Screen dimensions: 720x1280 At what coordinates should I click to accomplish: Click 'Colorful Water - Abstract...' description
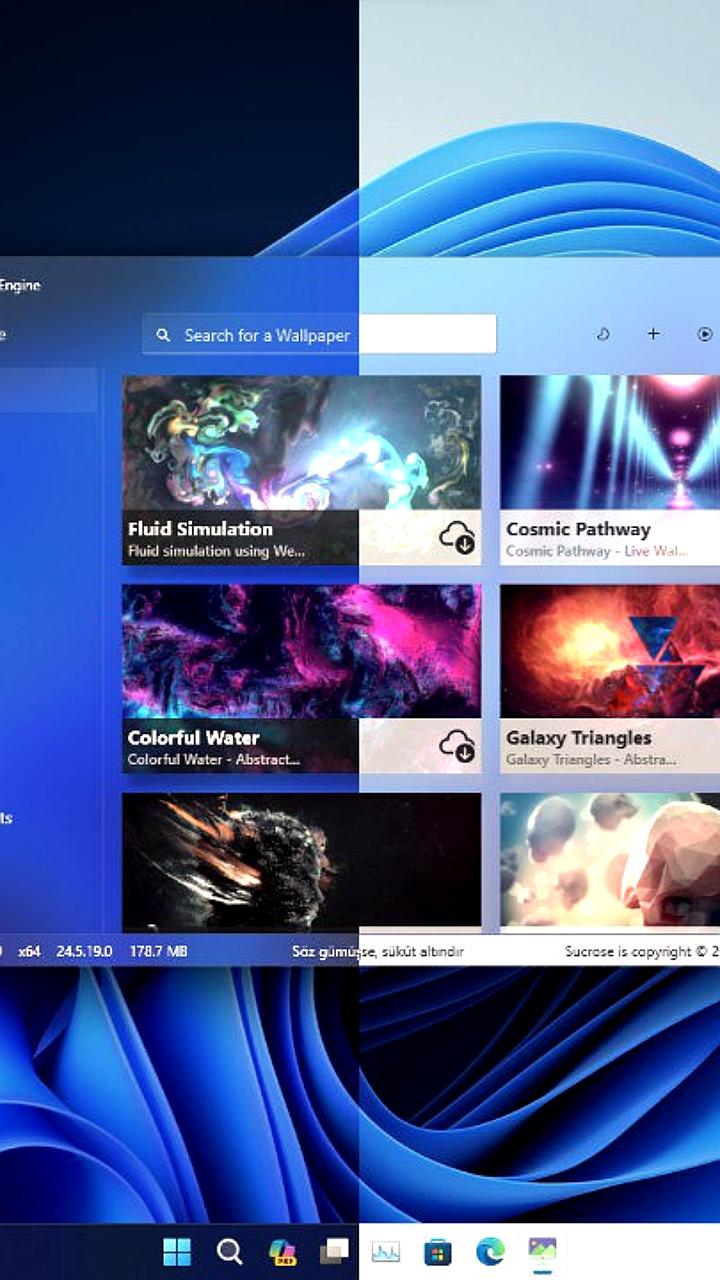coord(214,760)
